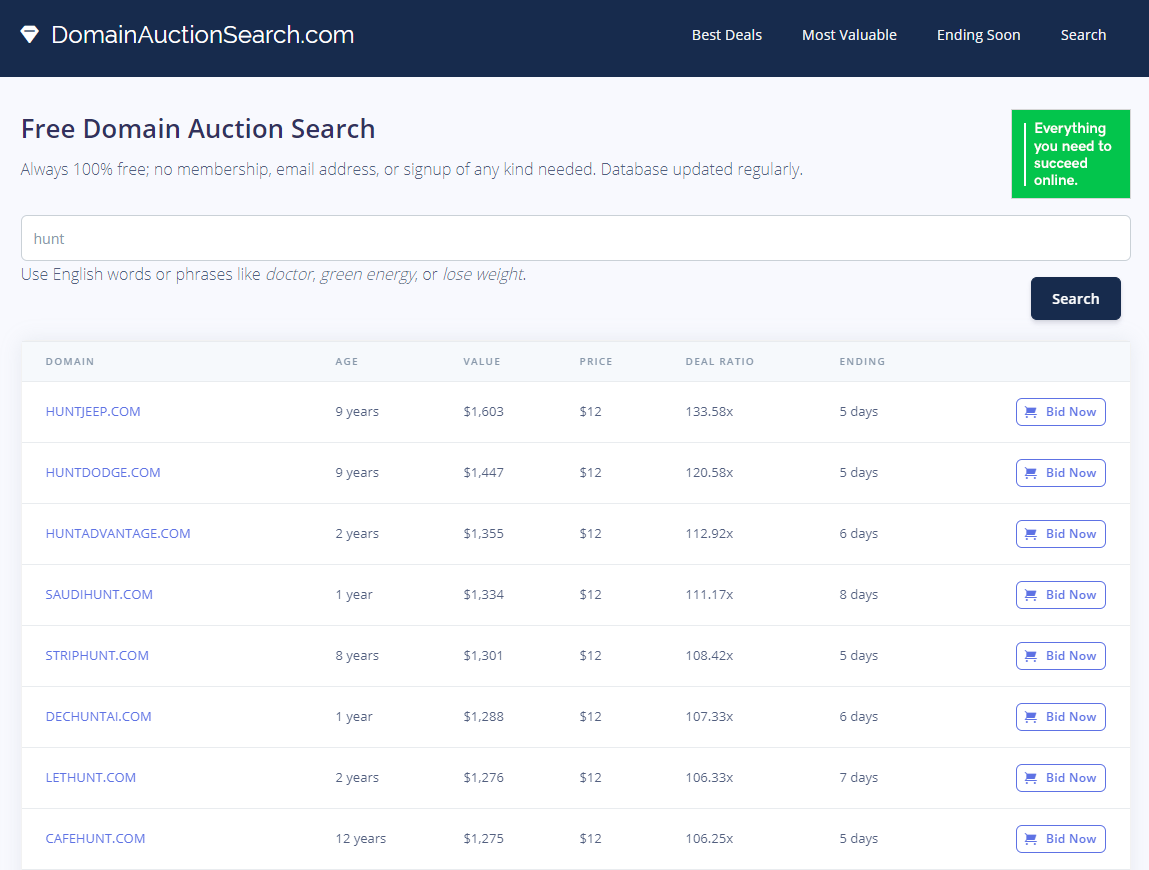Select the 111.17x deal ratio cell
Viewport: 1149px width, 870px height.
click(709, 594)
